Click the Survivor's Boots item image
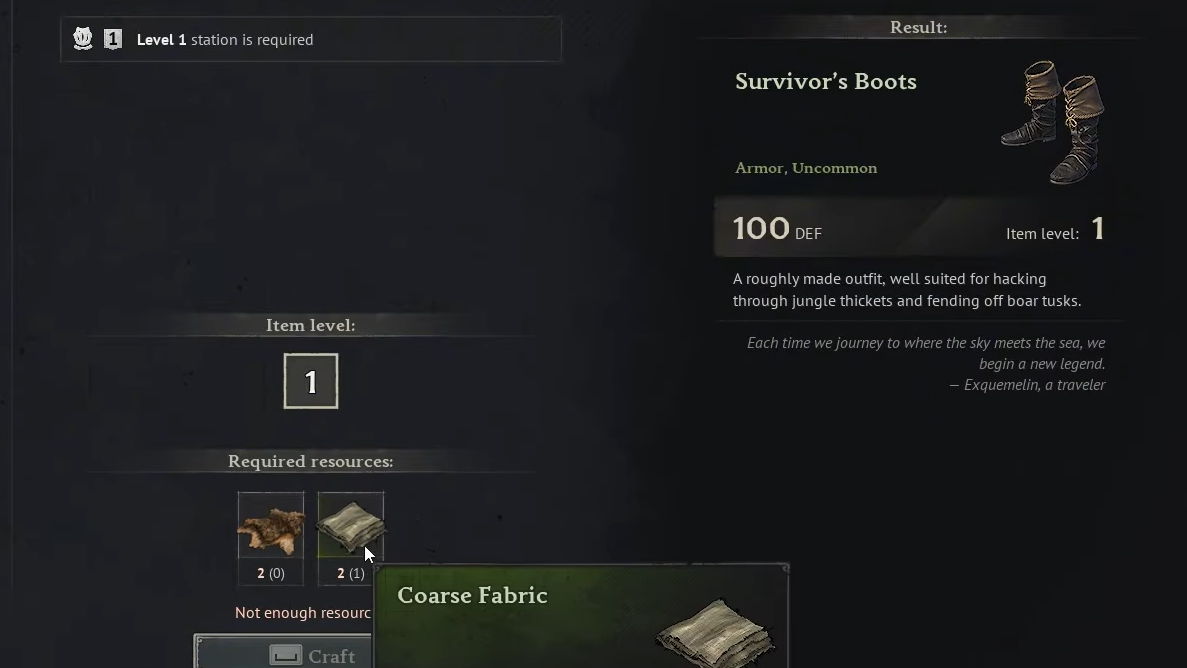The image size is (1187, 668). 1053,122
